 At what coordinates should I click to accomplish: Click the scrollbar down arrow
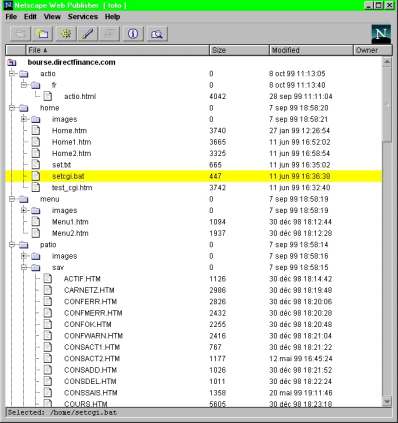(x=387, y=401)
